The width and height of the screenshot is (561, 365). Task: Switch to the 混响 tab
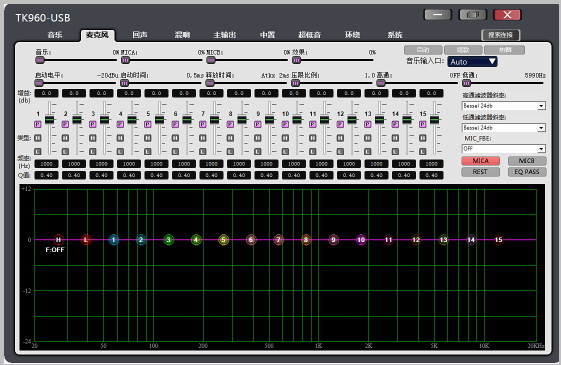(182, 35)
